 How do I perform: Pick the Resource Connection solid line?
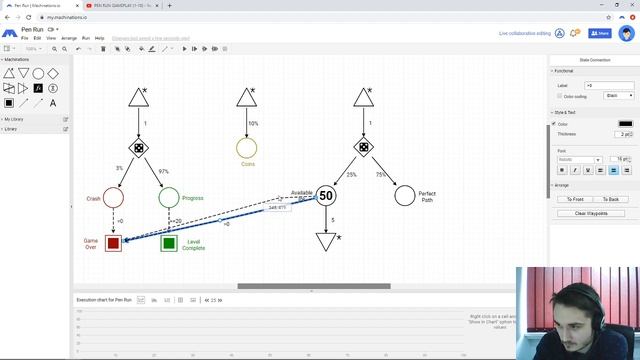23,103
